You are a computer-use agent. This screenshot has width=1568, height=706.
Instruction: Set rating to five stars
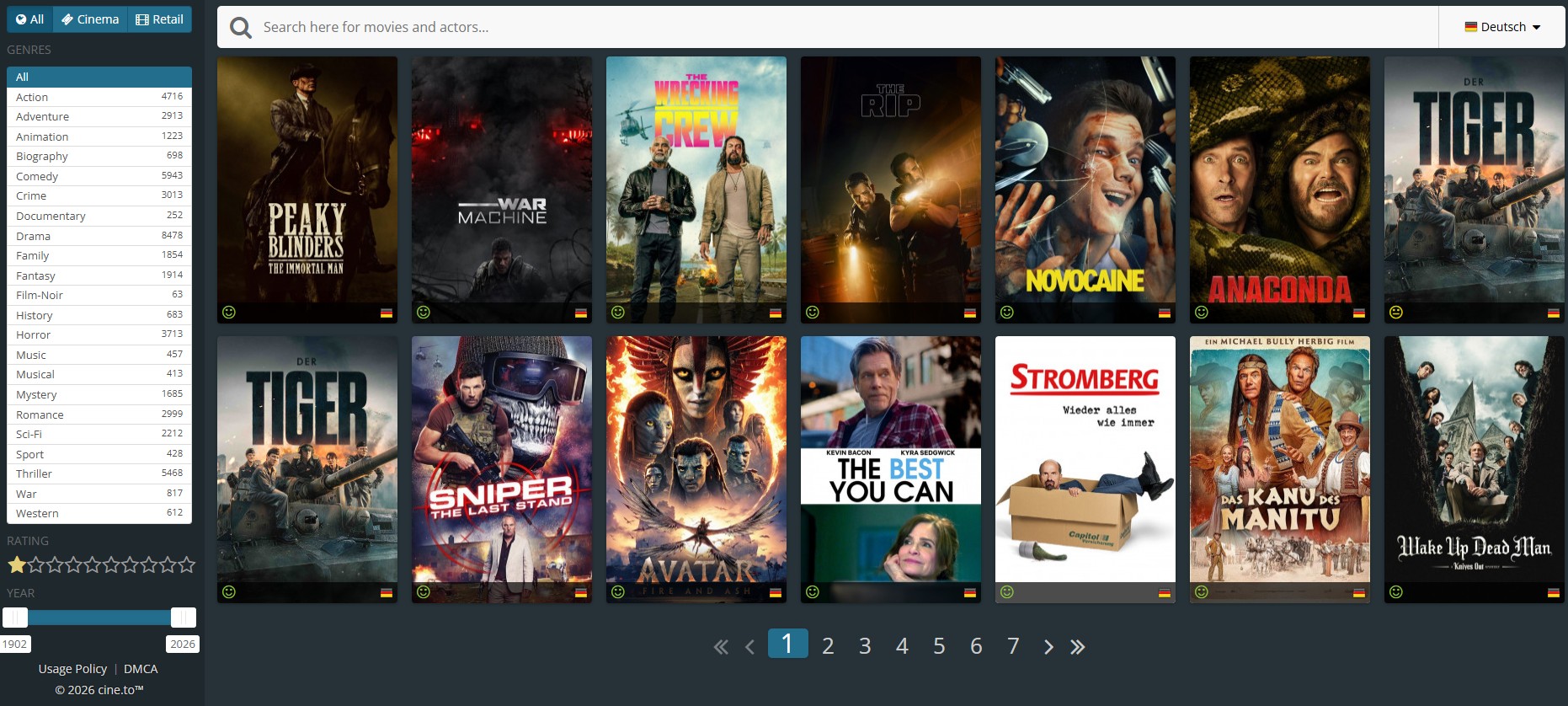[92, 565]
